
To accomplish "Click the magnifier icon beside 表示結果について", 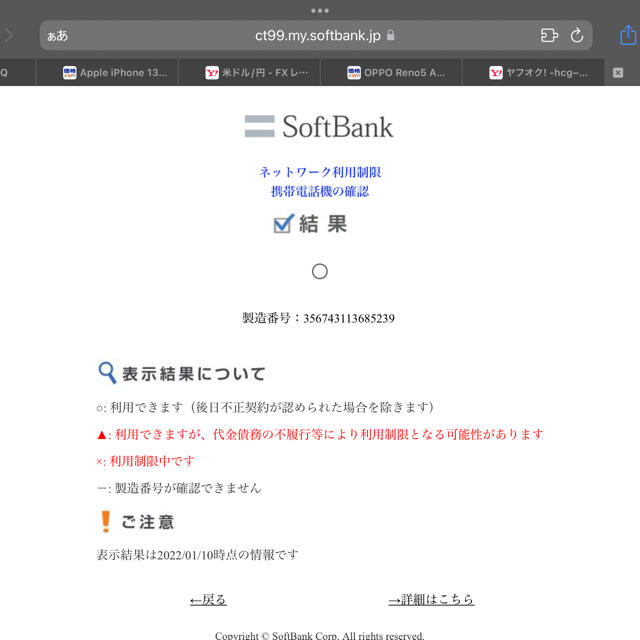I will point(107,372).
